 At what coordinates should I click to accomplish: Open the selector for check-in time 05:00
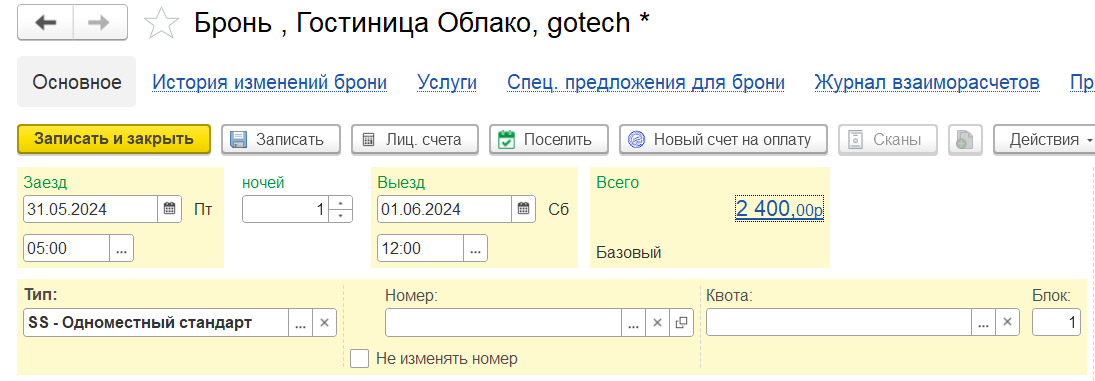122,248
